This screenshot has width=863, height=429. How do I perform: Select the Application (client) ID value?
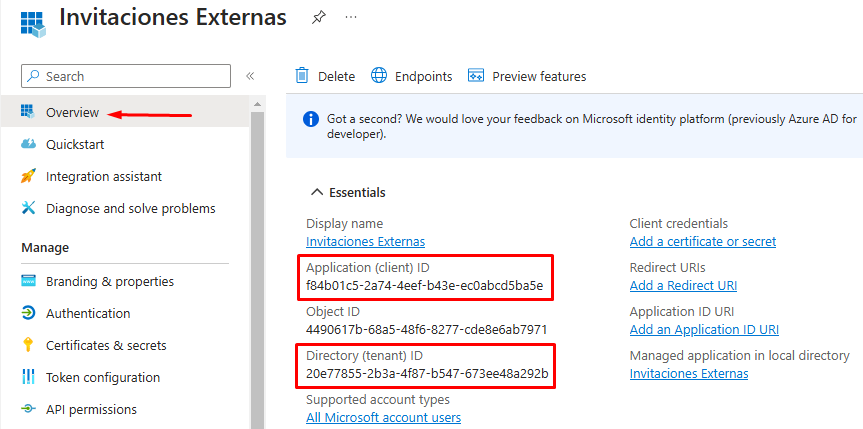[424, 285]
